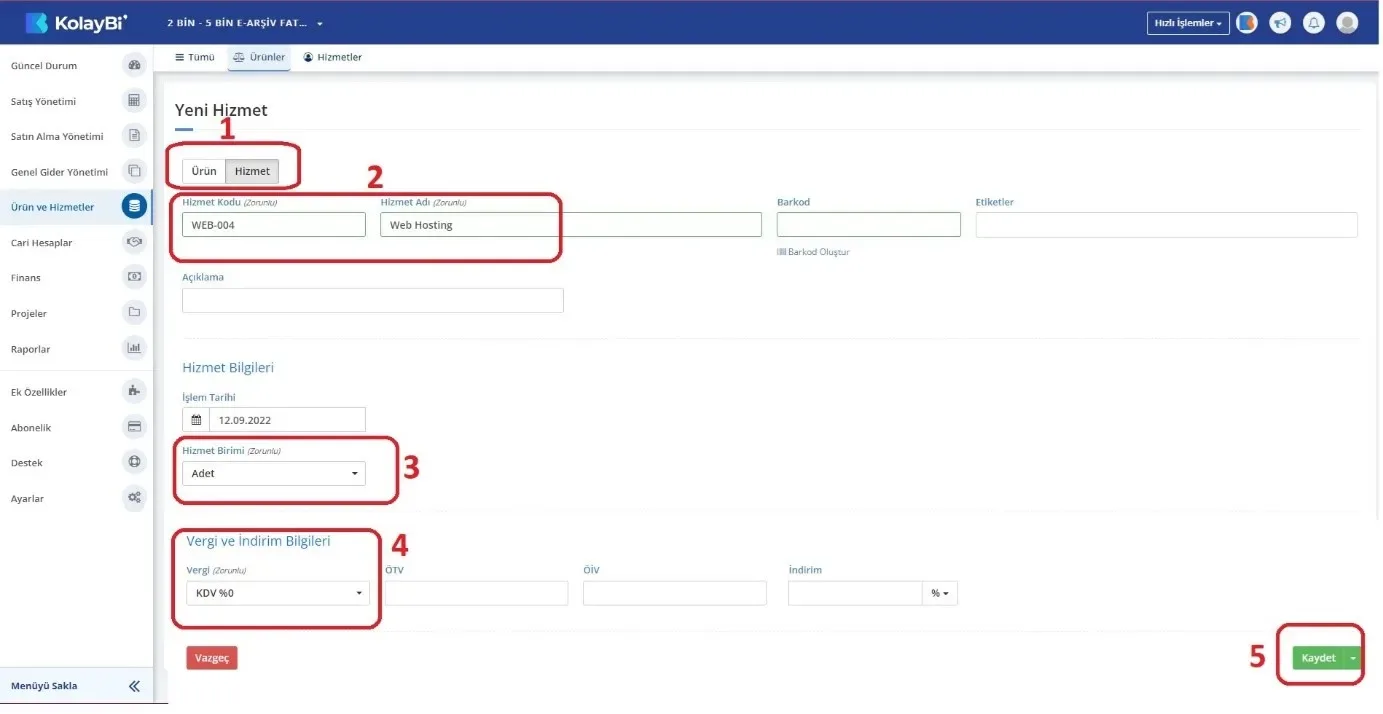Click the Abonelik credit card icon

[x=134, y=427]
